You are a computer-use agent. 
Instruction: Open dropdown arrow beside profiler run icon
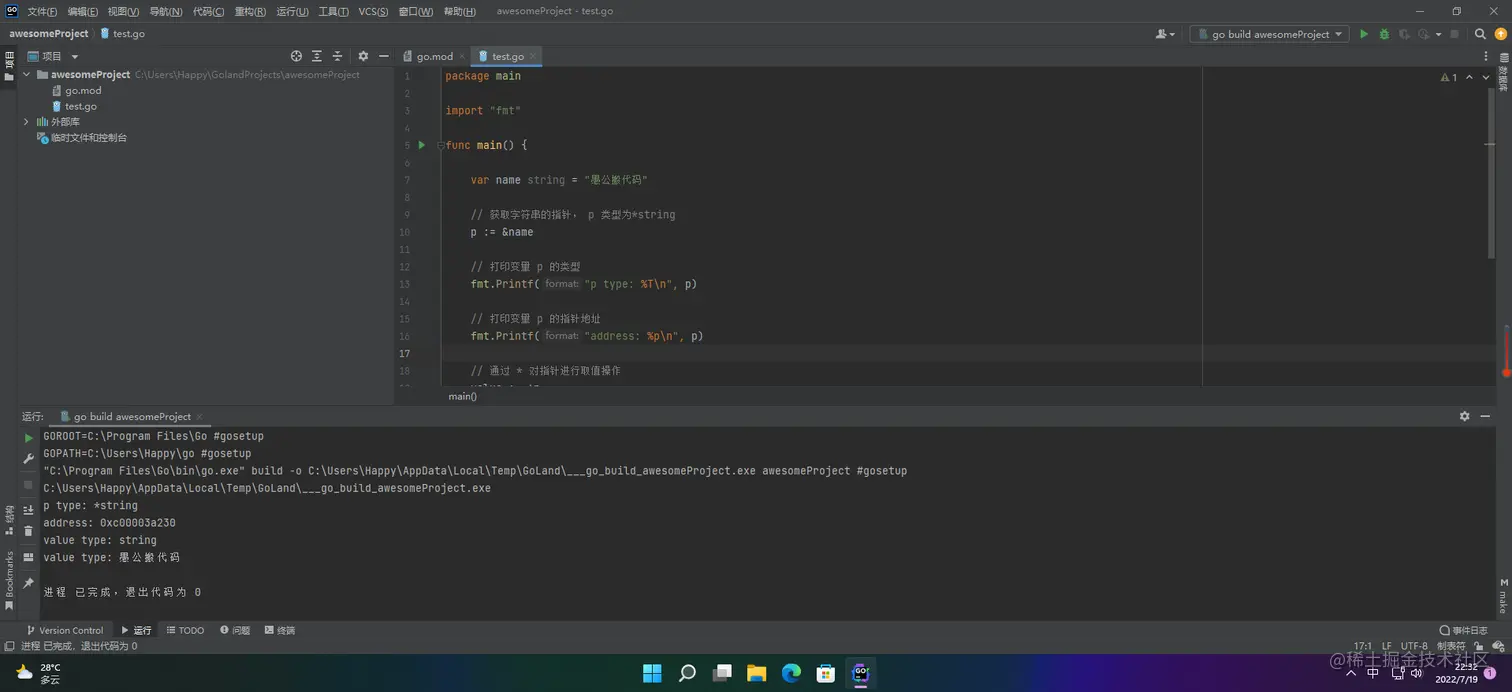click(x=1437, y=34)
